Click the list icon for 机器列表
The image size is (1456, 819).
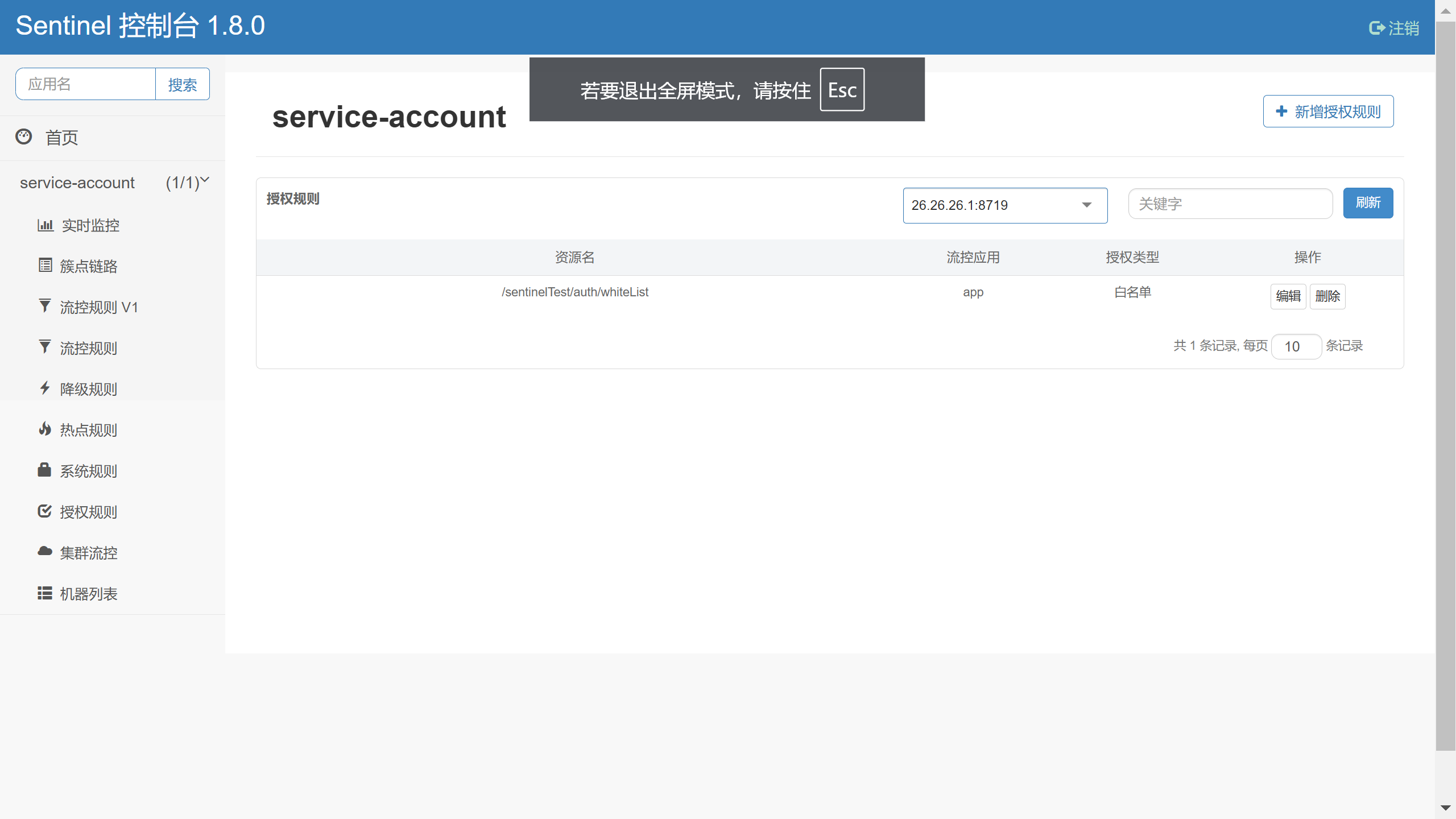45,593
